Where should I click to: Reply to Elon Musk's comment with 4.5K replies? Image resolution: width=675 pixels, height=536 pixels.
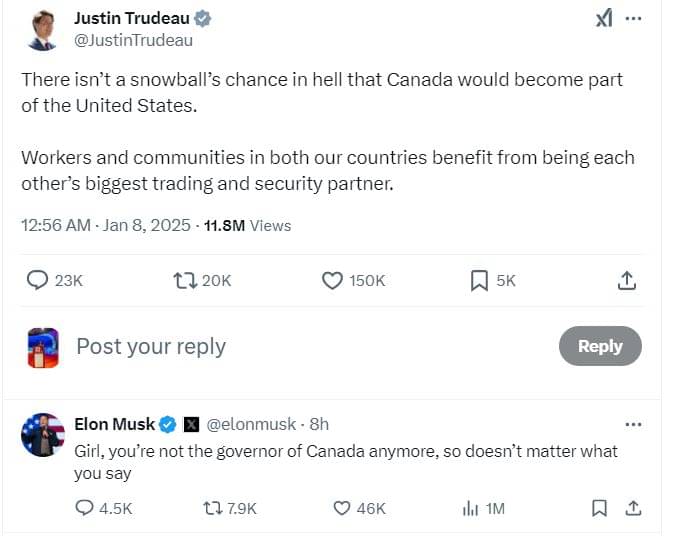click(x=86, y=508)
